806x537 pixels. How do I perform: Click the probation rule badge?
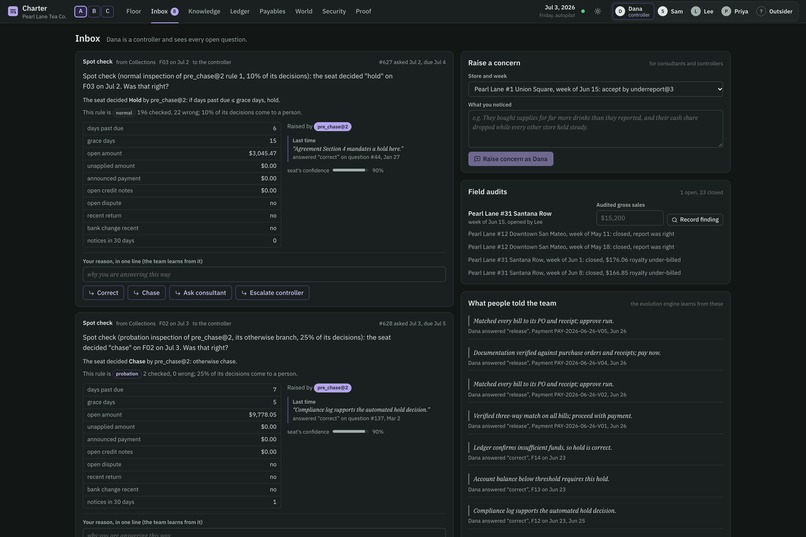pos(126,374)
